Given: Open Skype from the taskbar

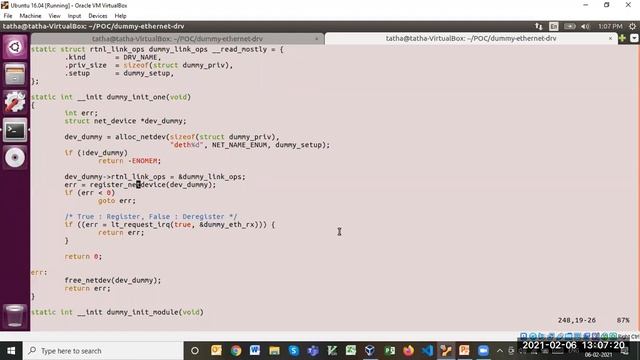Looking at the screenshot, I should [293, 351].
